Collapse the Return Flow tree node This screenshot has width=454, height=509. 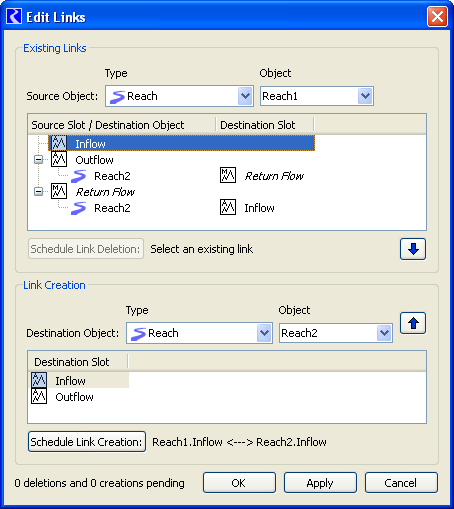[39, 192]
